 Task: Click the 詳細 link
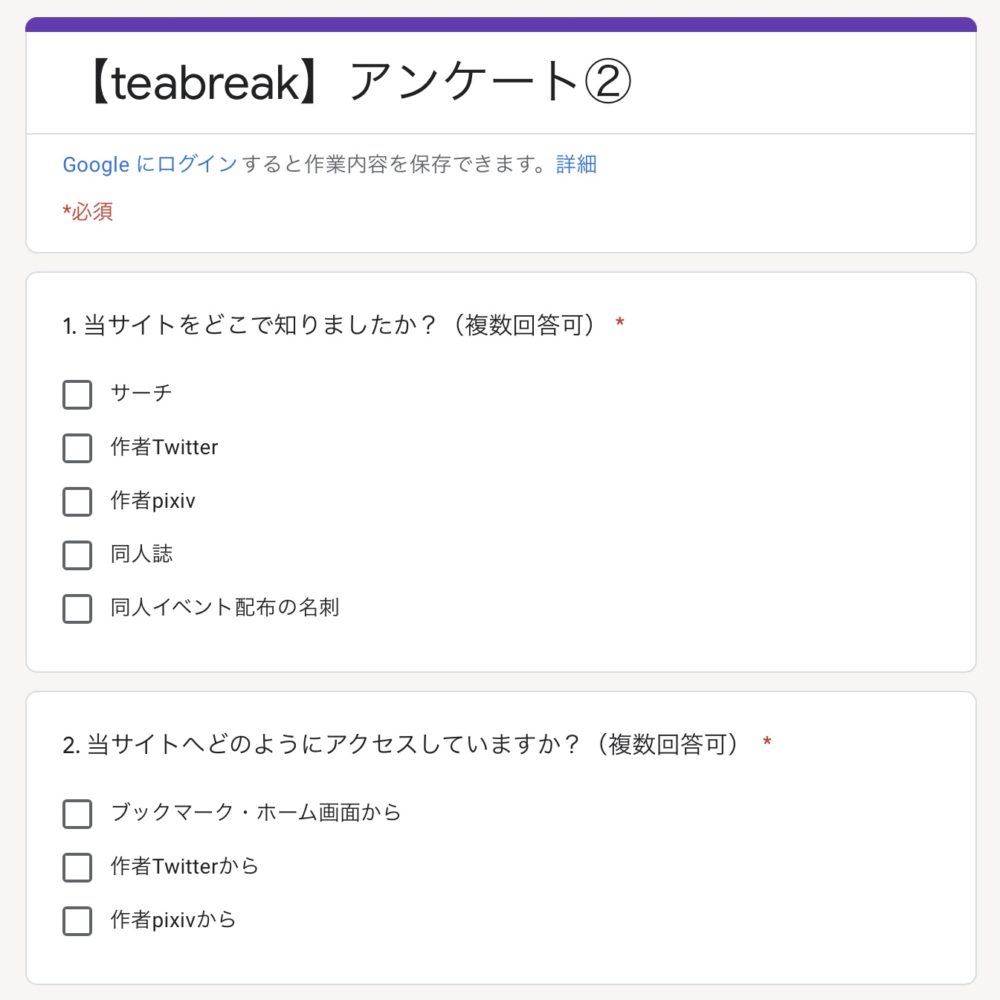[x=576, y=165]
